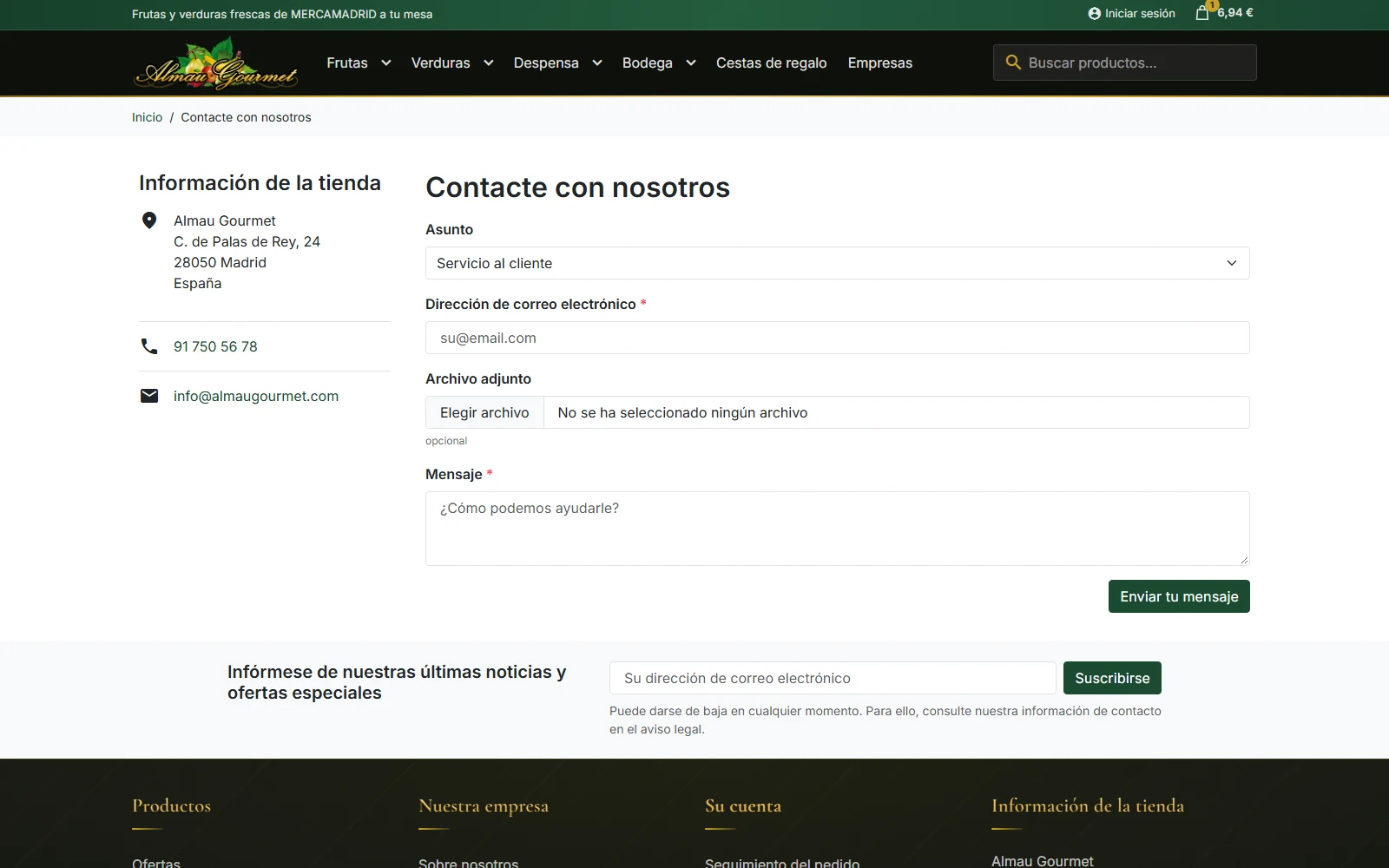Open the Despensa menu
Image resolution: width=1389 pixels, height=868 pixels.
(x=546, y=62)
